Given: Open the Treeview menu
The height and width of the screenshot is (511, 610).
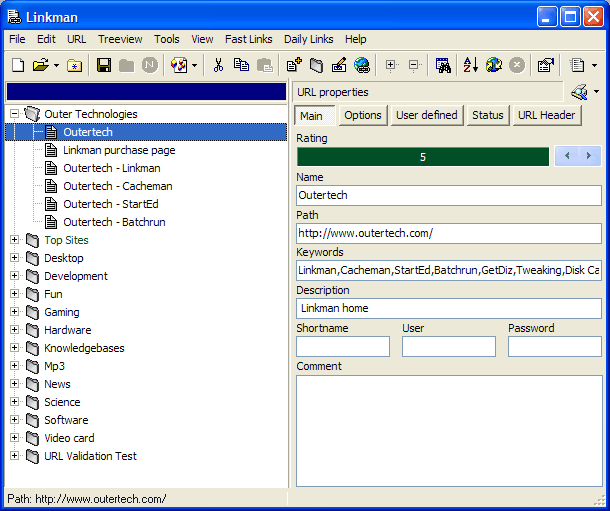Looking at the screenshot, I should (x=120, y=39).
